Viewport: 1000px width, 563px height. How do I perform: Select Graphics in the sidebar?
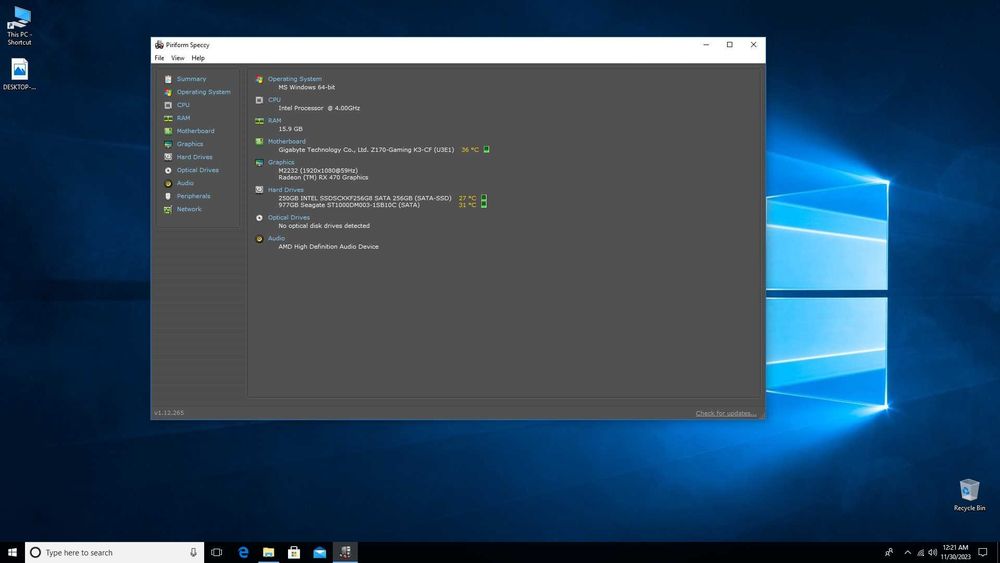(190, 144)
